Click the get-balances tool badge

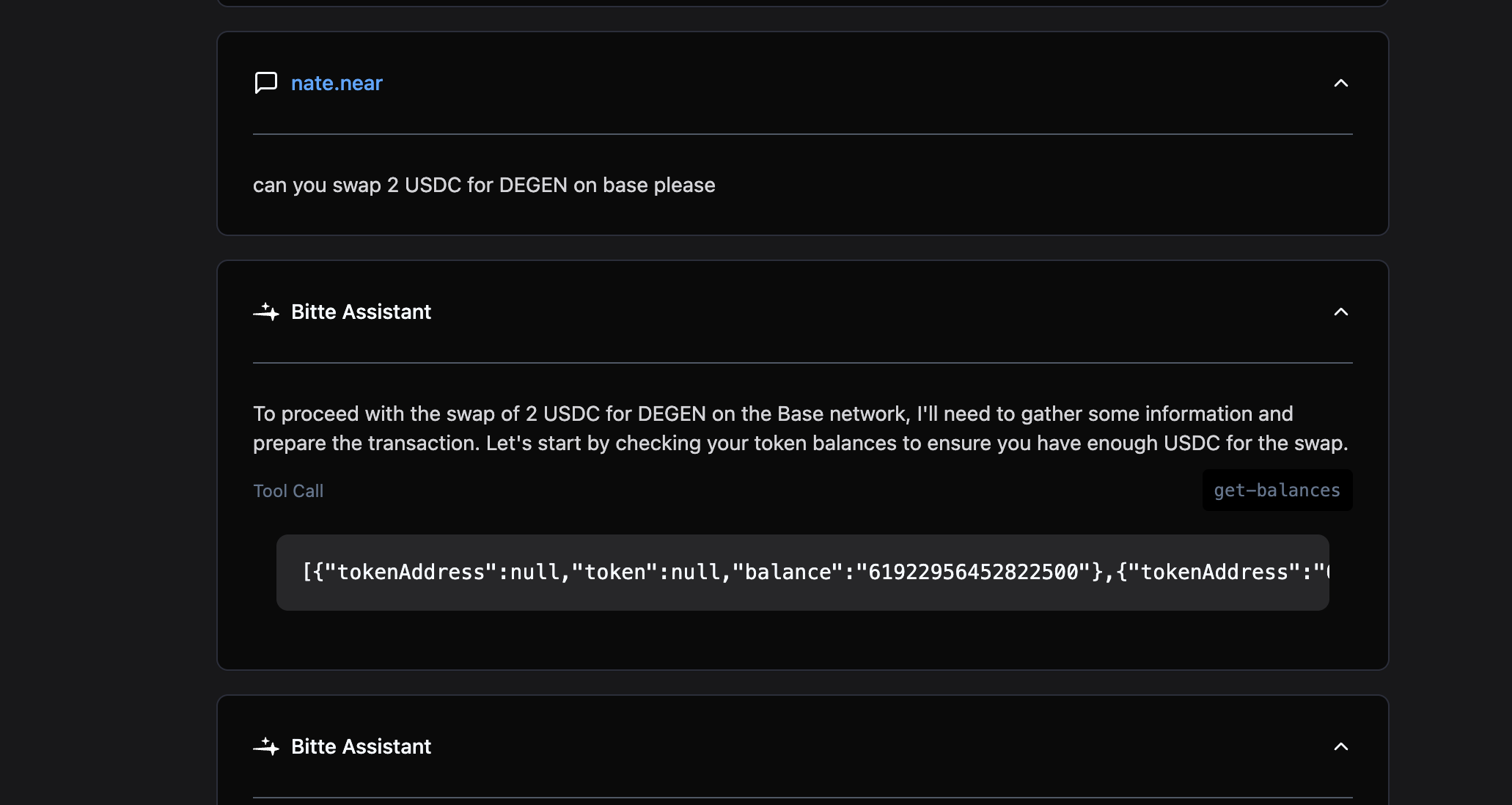click(1277, 490)
